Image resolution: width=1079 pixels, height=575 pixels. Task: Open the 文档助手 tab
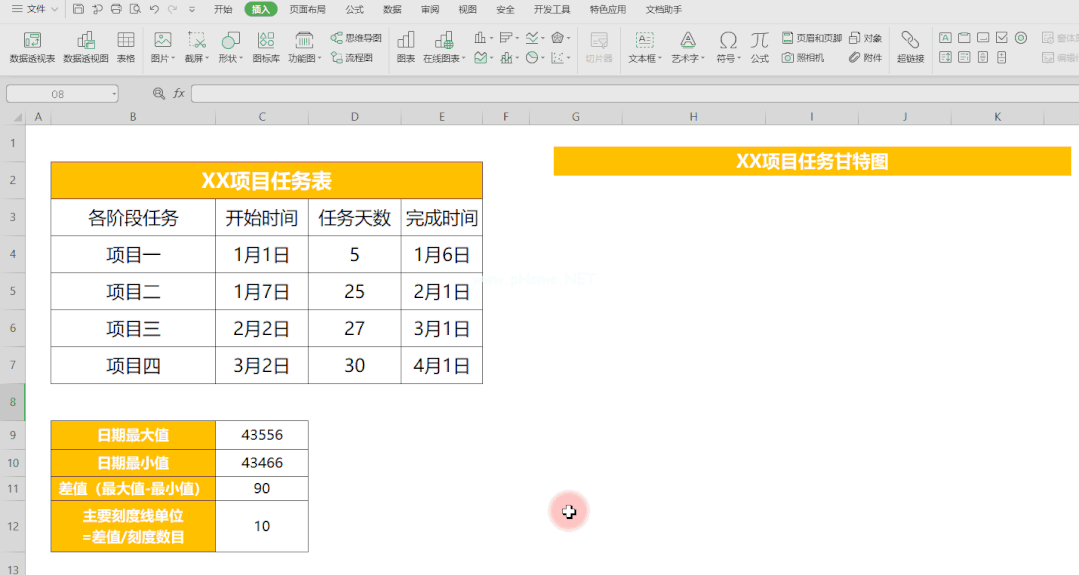point(663,10)
